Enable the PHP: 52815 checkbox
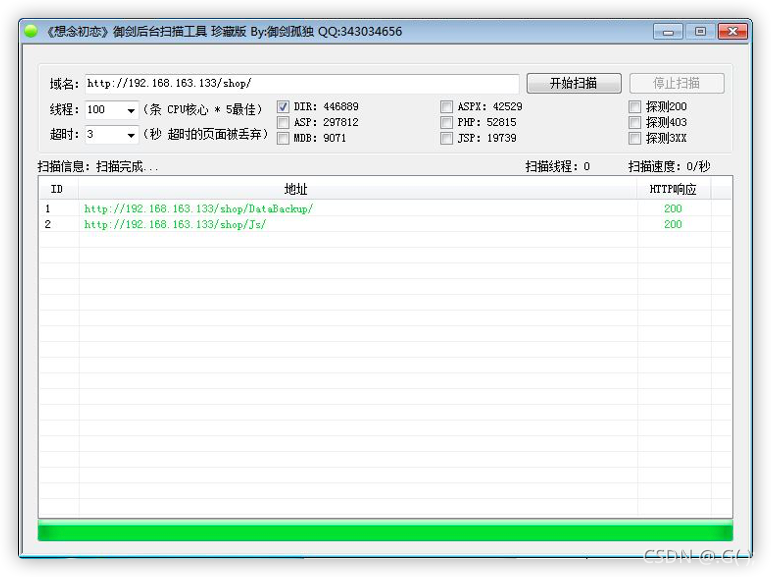 pyautogui.click(x=446, y=122)
